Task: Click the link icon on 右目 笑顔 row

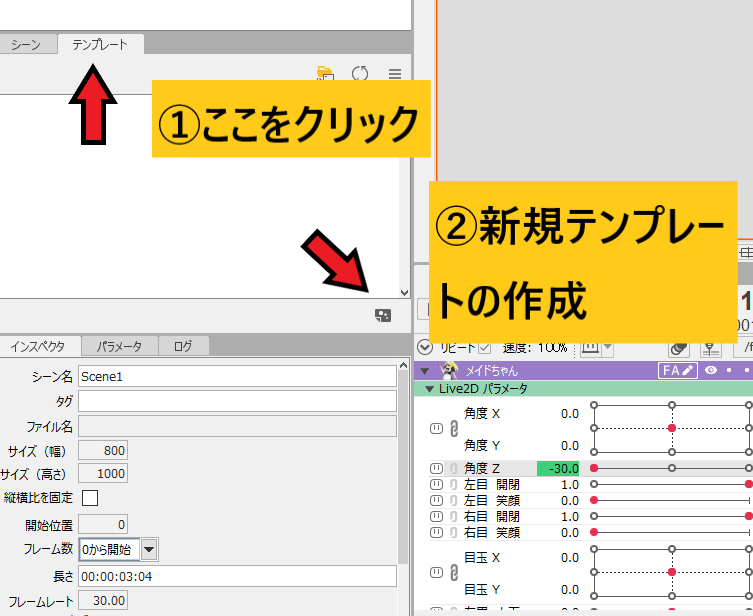Action: tap(453, 532)
